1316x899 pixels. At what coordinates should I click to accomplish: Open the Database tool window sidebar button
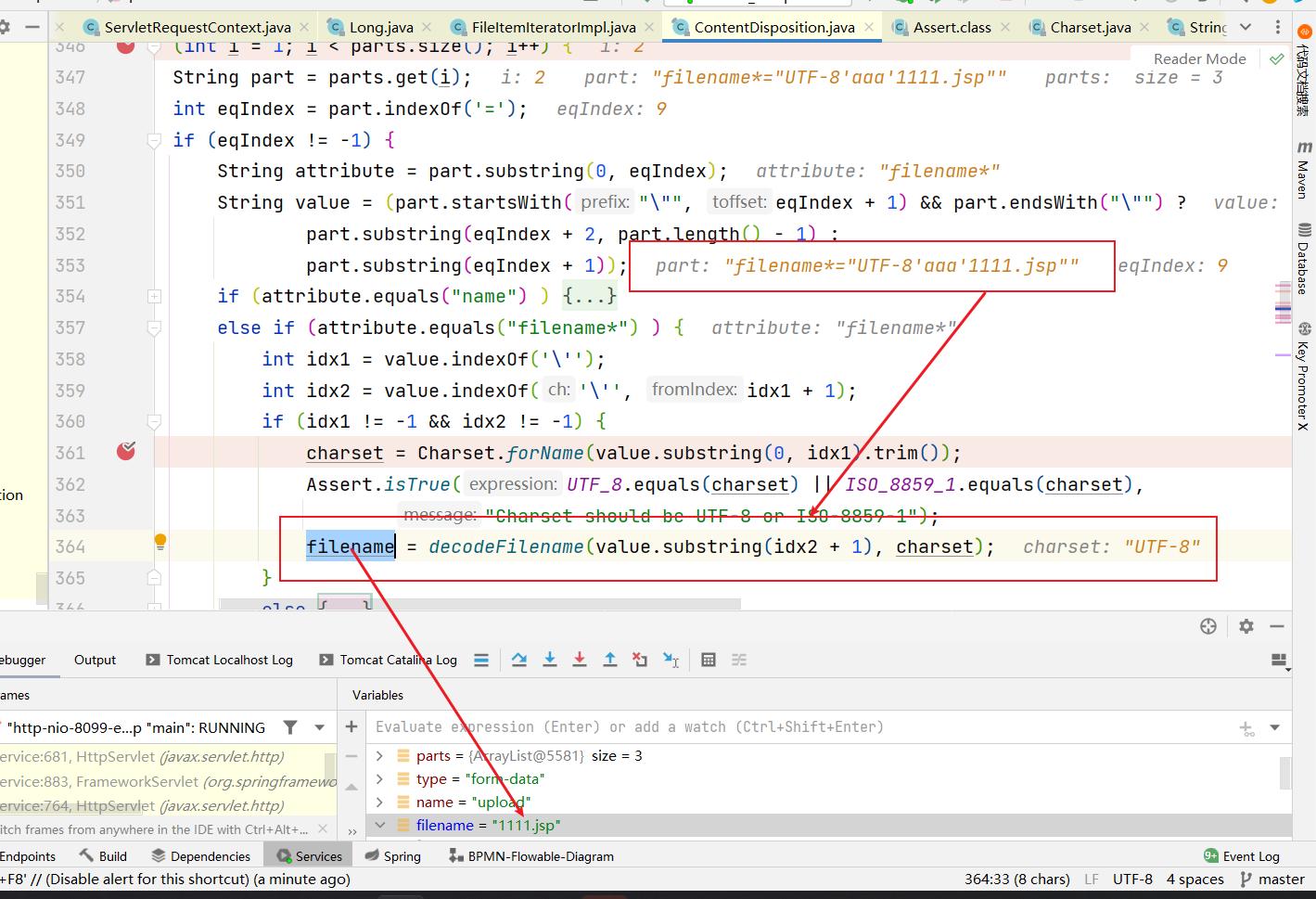click(1303, 259)
